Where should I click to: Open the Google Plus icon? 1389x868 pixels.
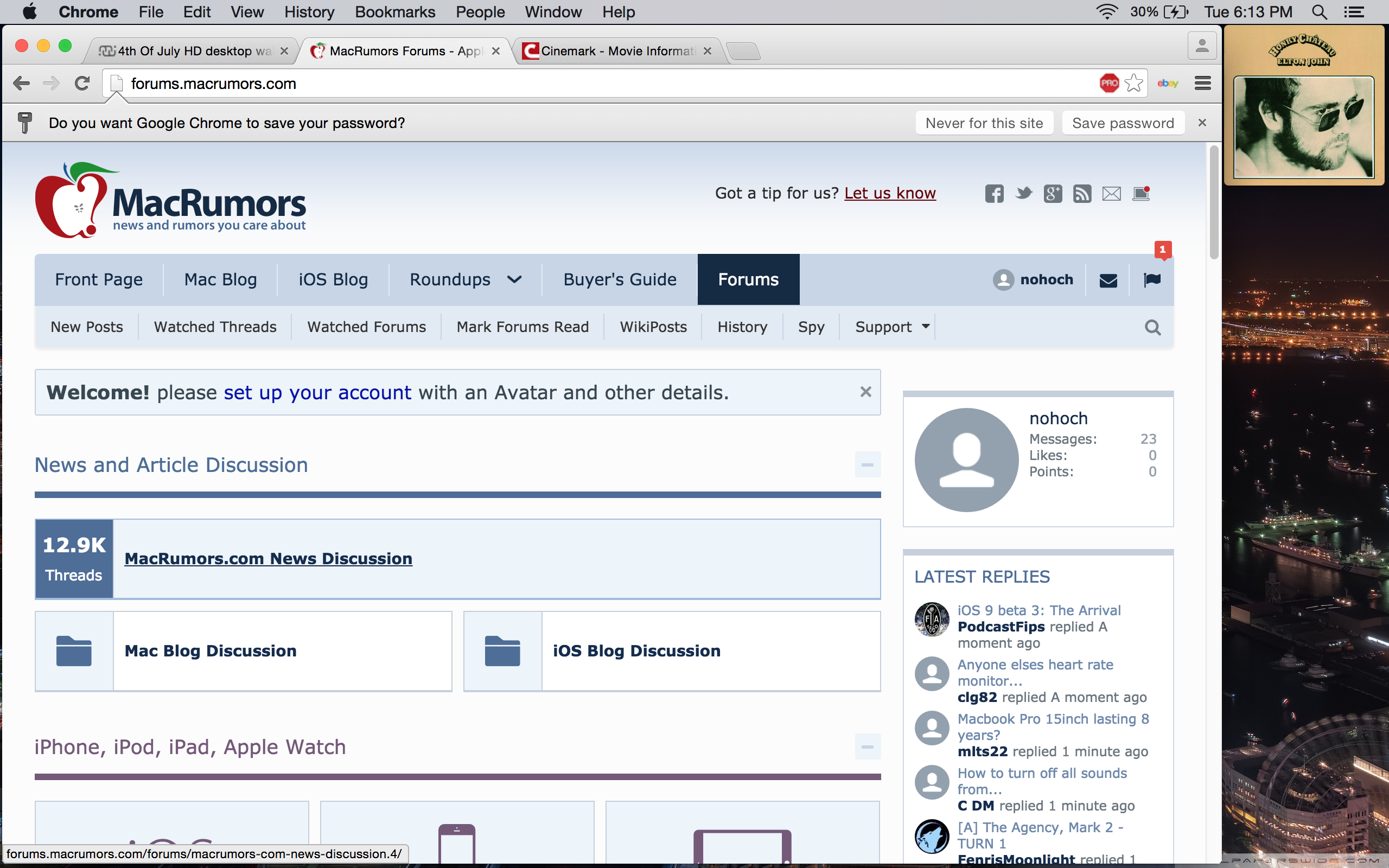point(1053,194)
